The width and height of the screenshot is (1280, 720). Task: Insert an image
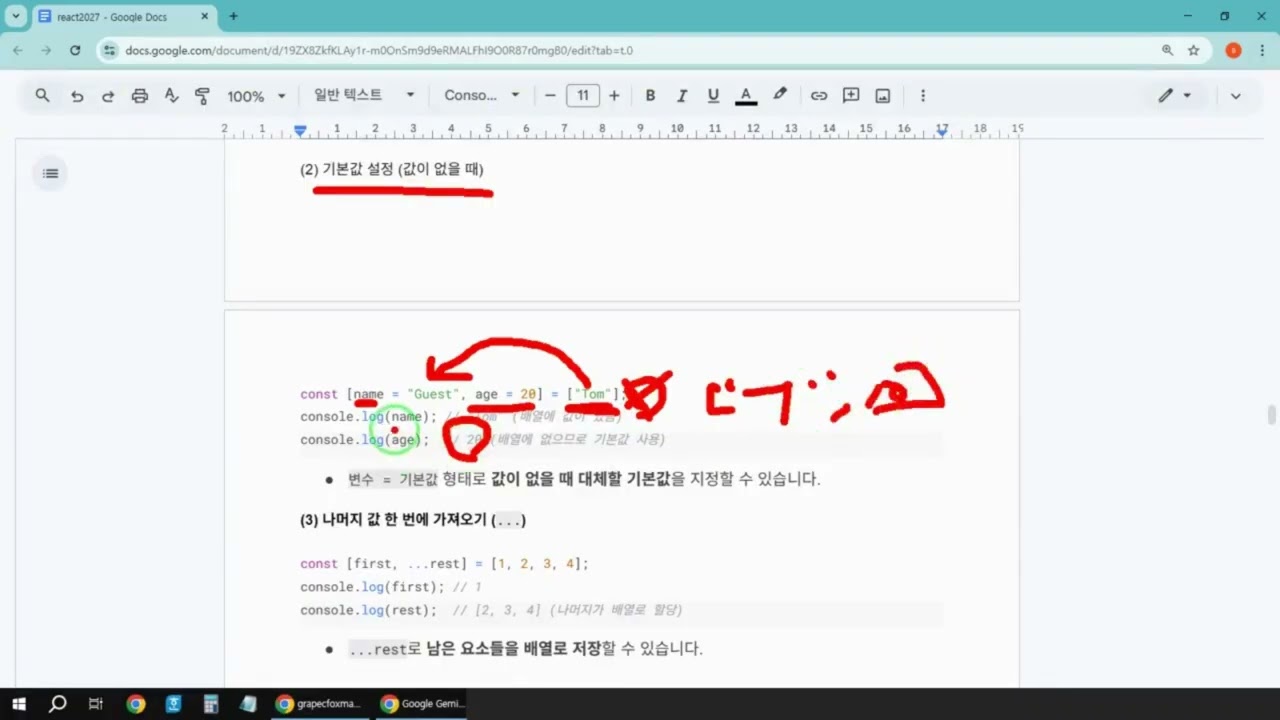(x=883, y=96)
